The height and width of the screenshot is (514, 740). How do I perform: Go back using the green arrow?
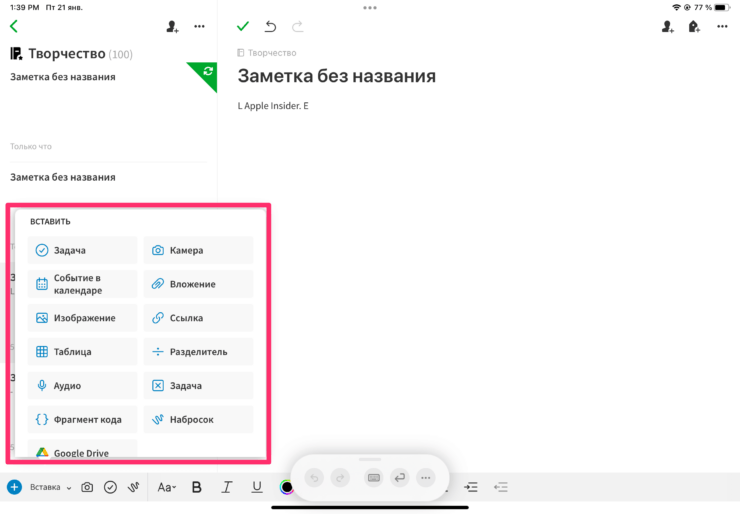point(13,27)
